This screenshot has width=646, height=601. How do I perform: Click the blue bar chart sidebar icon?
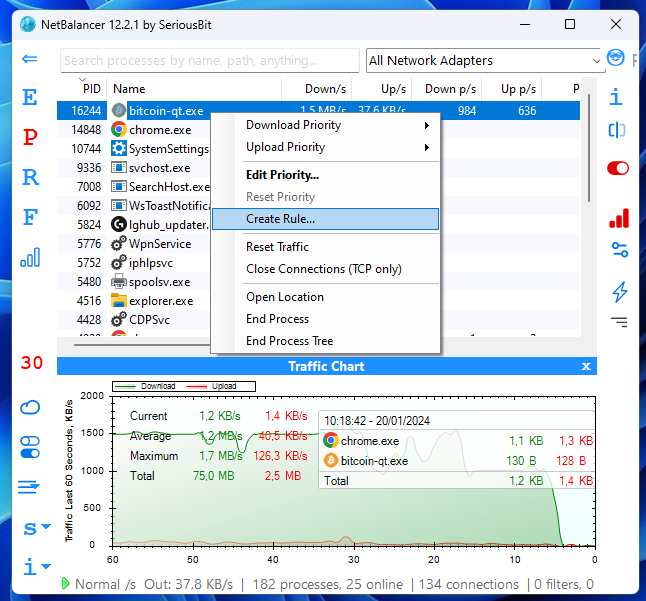(30, 257)
